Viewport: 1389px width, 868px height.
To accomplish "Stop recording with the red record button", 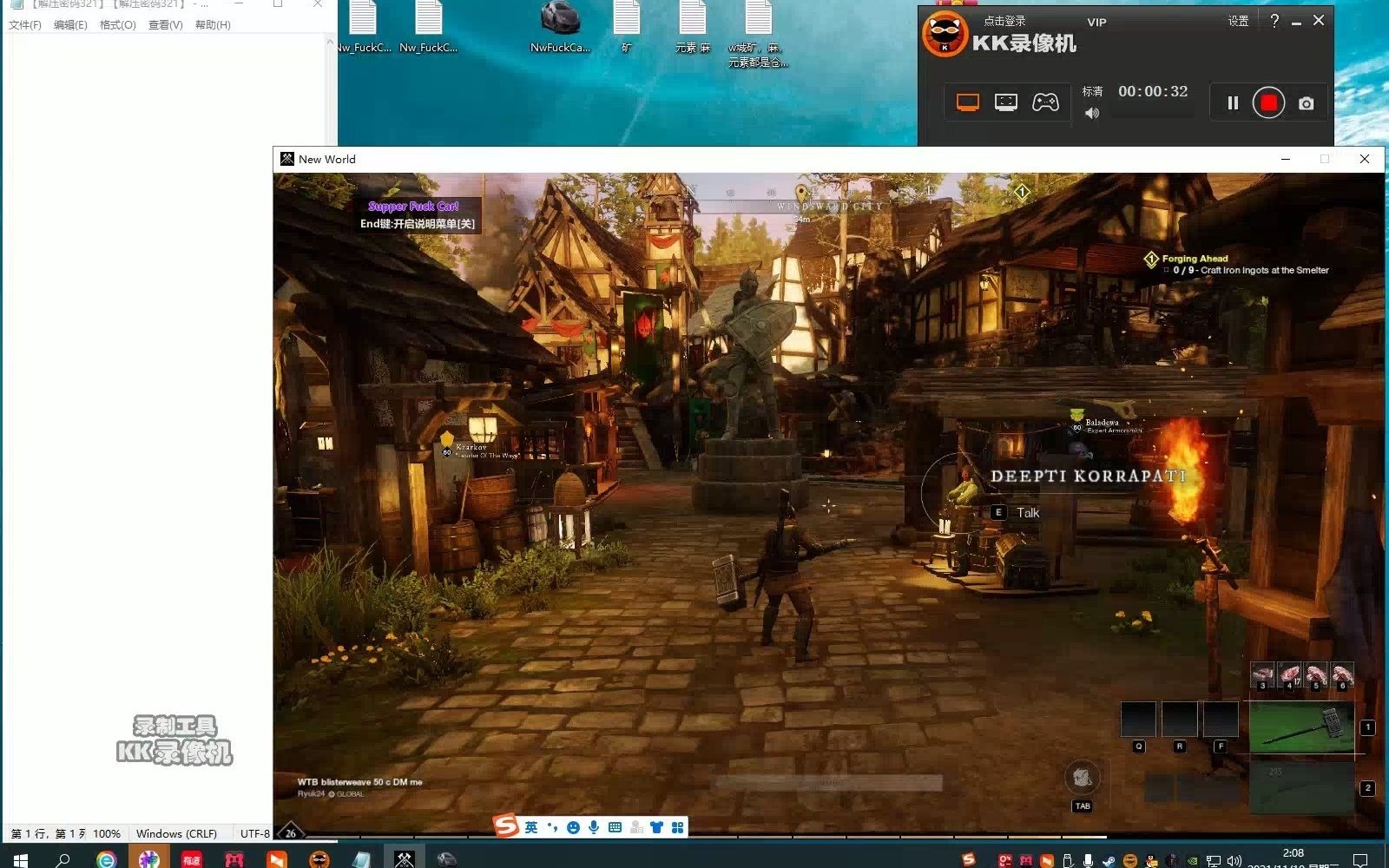I will (1268, 103).
